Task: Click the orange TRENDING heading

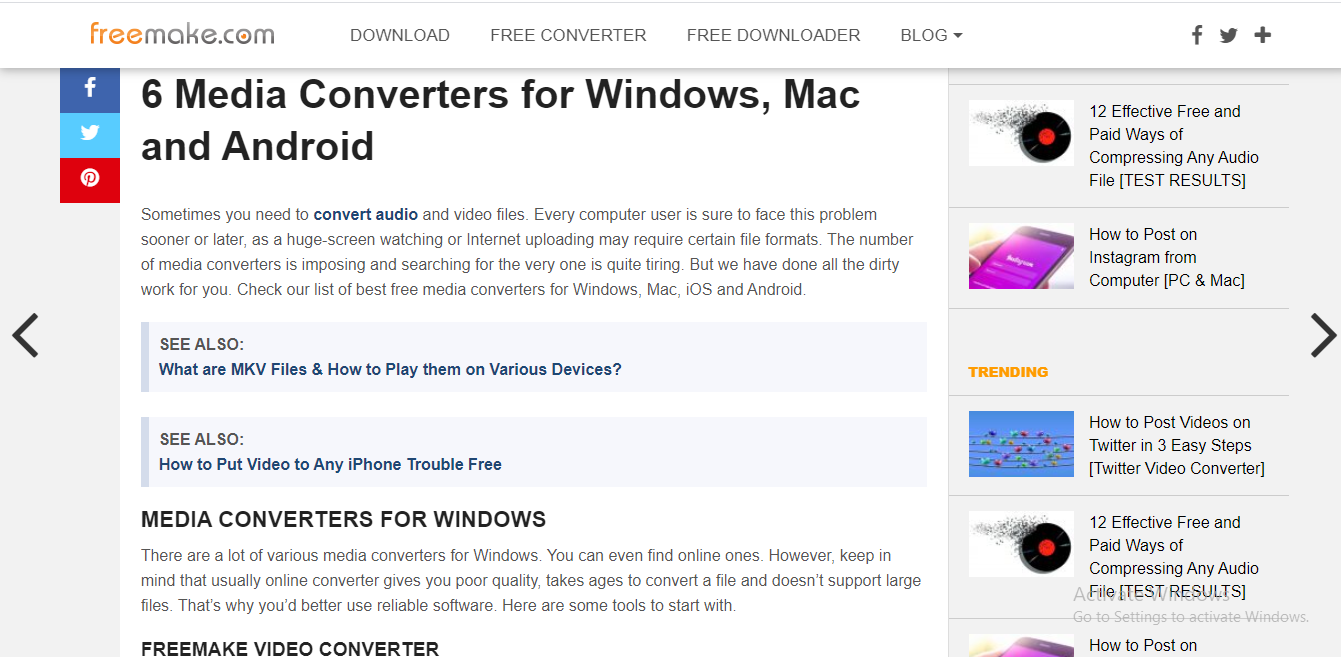Action: (x=1008, y=372)
